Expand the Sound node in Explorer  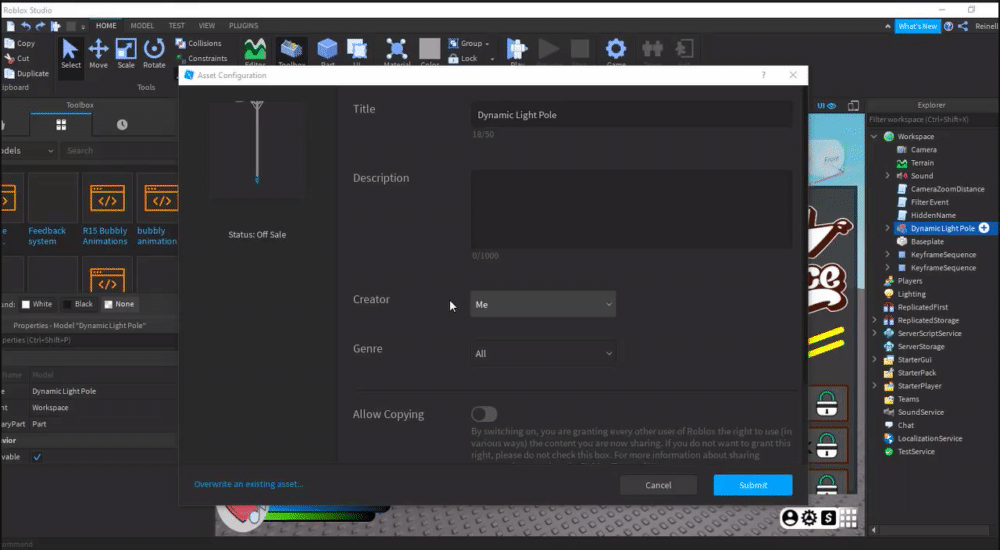[x=887, y=175]
